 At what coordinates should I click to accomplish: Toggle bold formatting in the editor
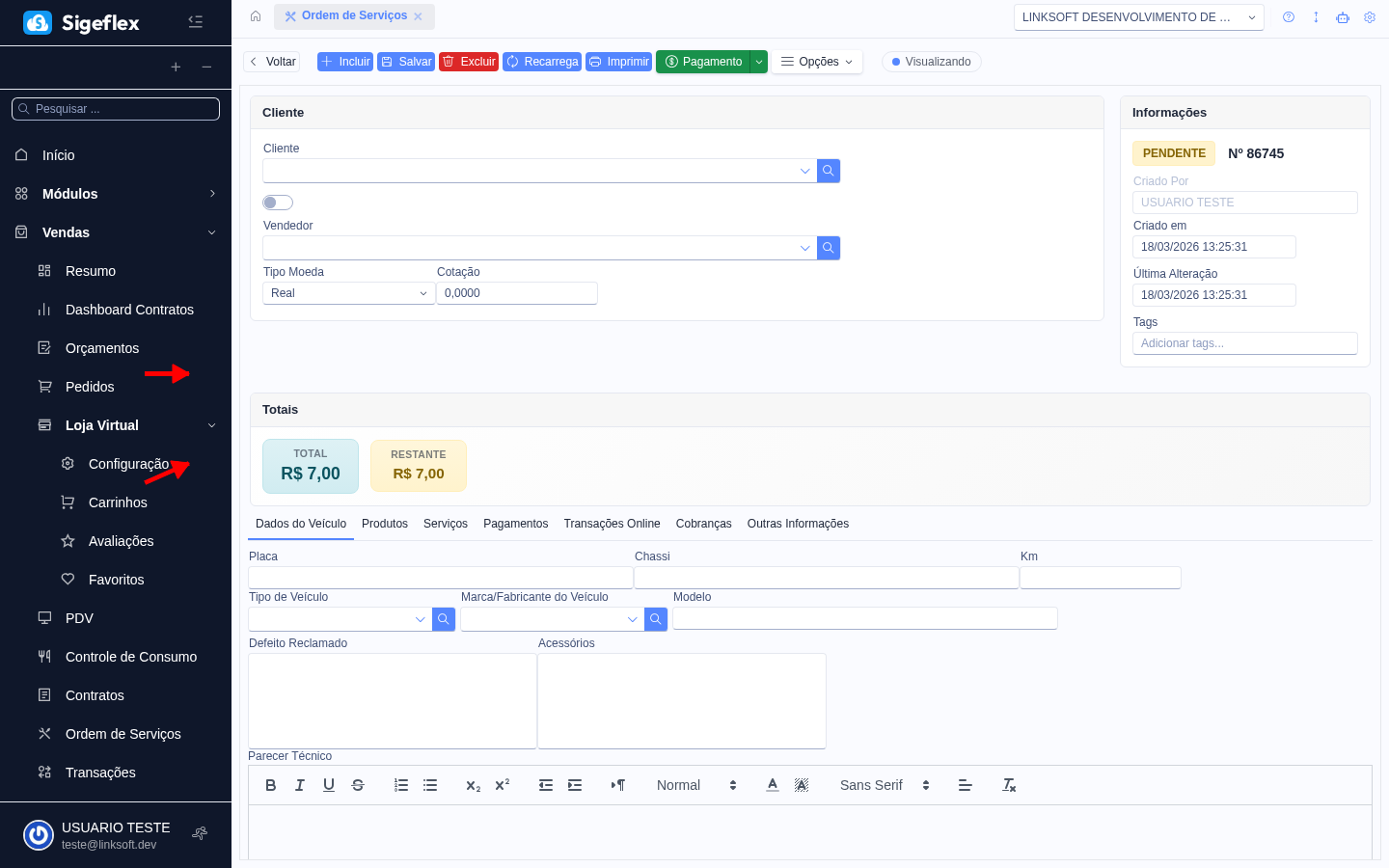tap(271, 785)
